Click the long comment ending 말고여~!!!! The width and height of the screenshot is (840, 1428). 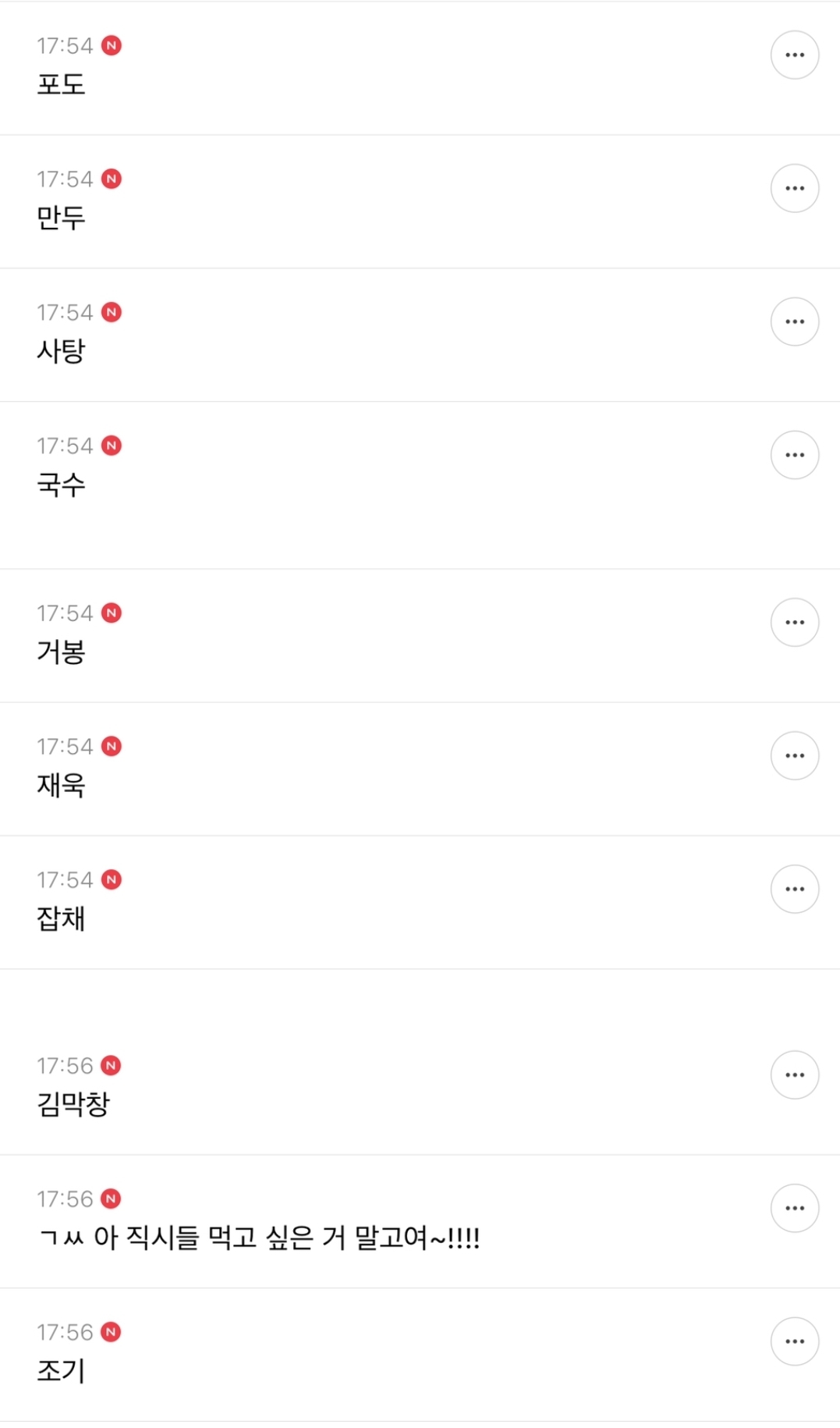[x=259, y=1238]
